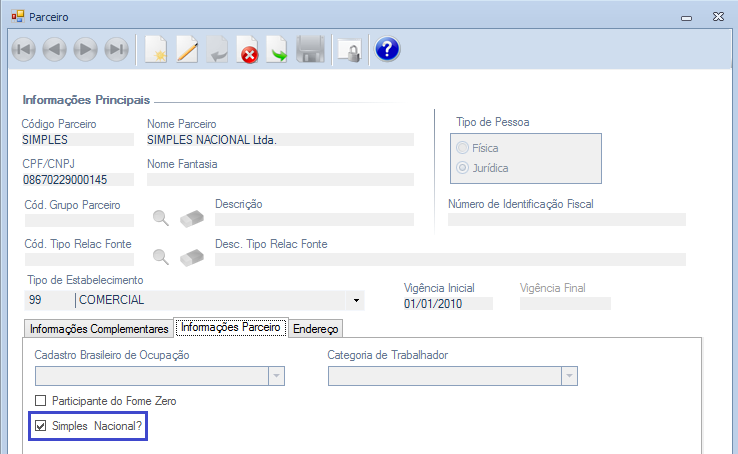The height and width of the screenshot is (454, 738).
Task: Click the Descrição field
Action: point(314,220)
